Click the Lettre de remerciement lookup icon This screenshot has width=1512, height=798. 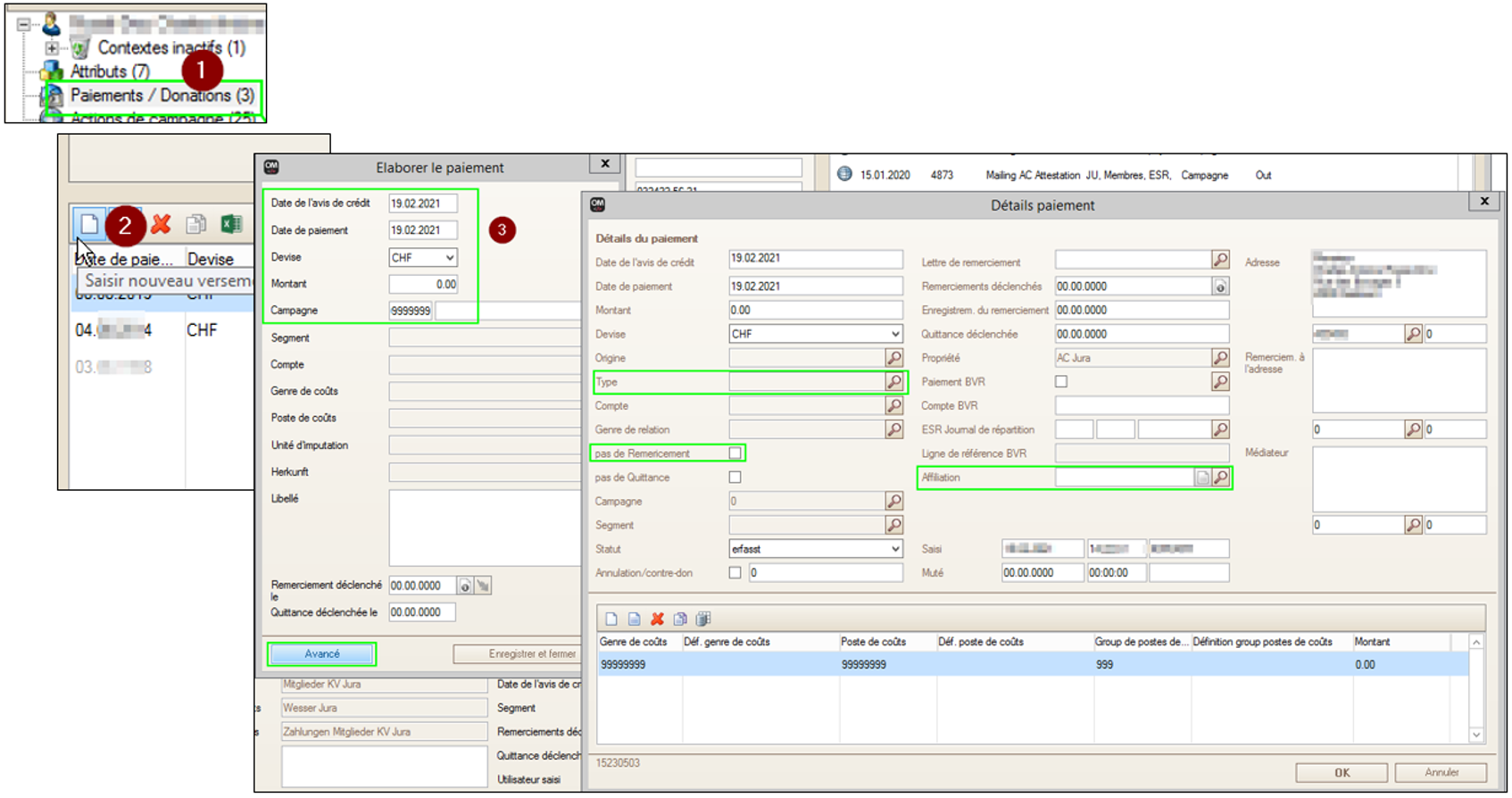1220,260
